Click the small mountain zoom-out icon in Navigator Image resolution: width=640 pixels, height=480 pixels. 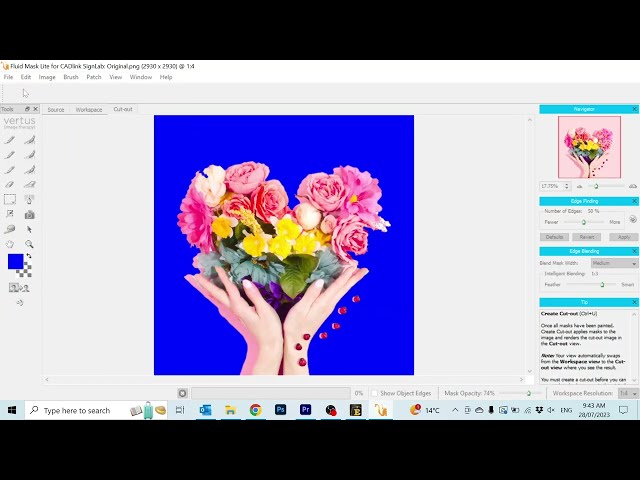pyautogui.click(x=579, y=186)
